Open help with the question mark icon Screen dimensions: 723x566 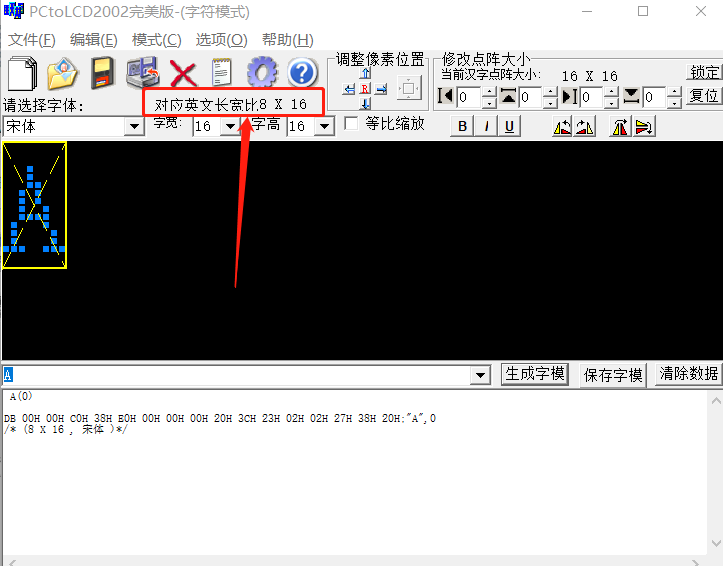[302, 72]
